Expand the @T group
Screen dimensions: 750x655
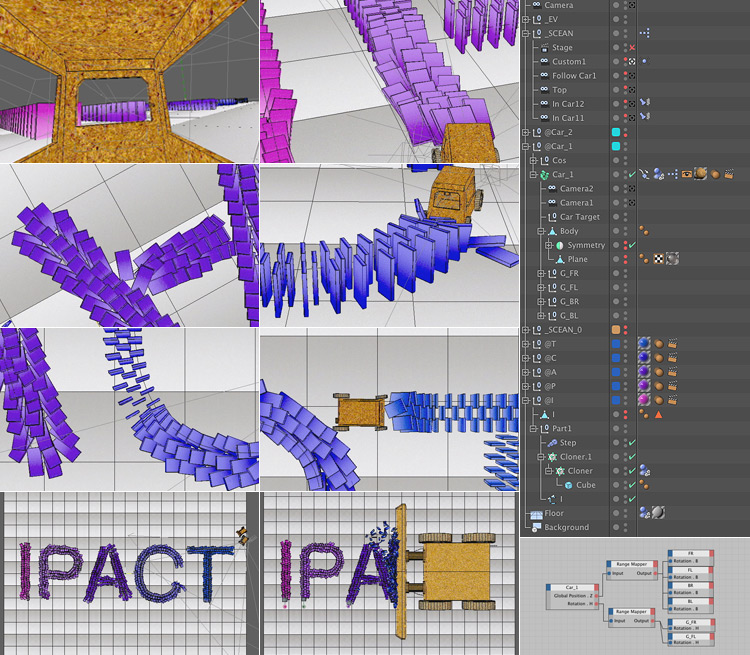pos(525,344)
